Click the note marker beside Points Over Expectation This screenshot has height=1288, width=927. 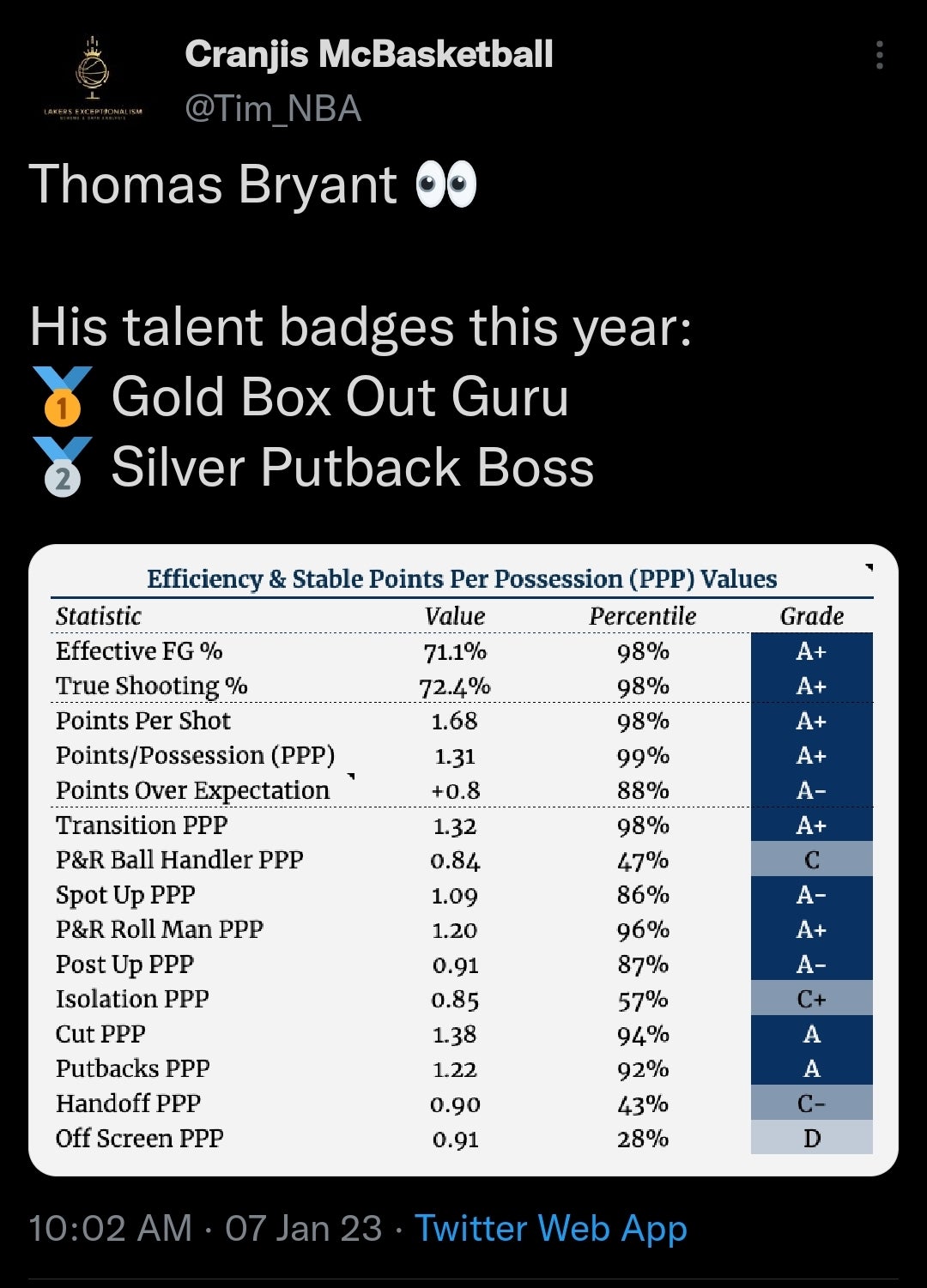(x=350, y=777)
